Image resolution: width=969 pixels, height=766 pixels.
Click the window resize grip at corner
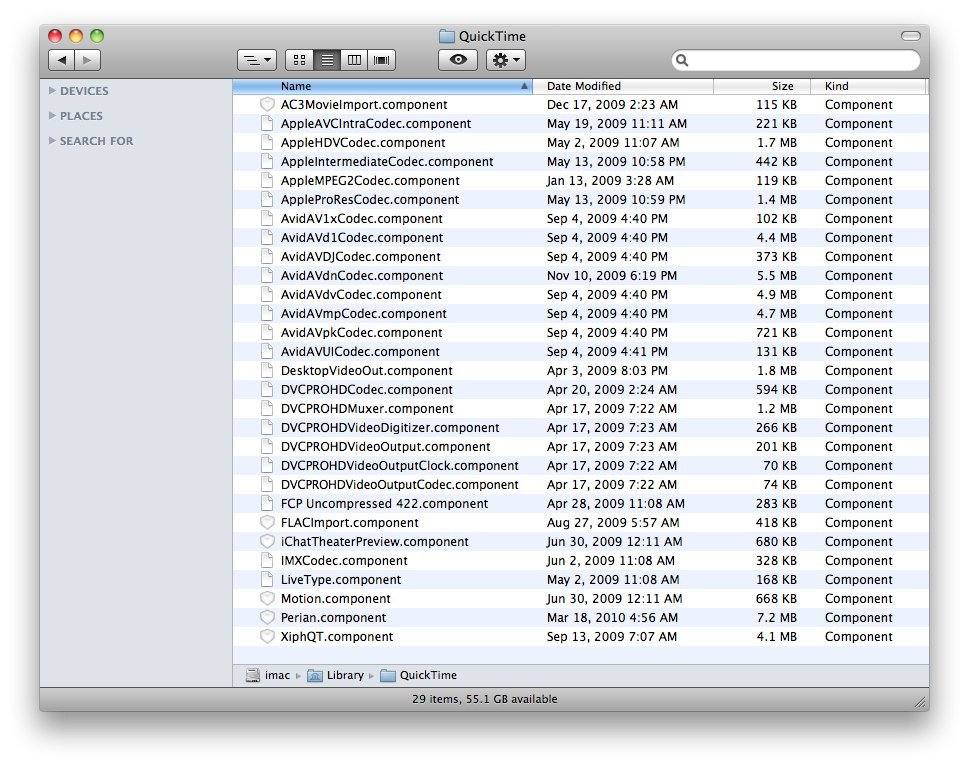tap(920, 702)
